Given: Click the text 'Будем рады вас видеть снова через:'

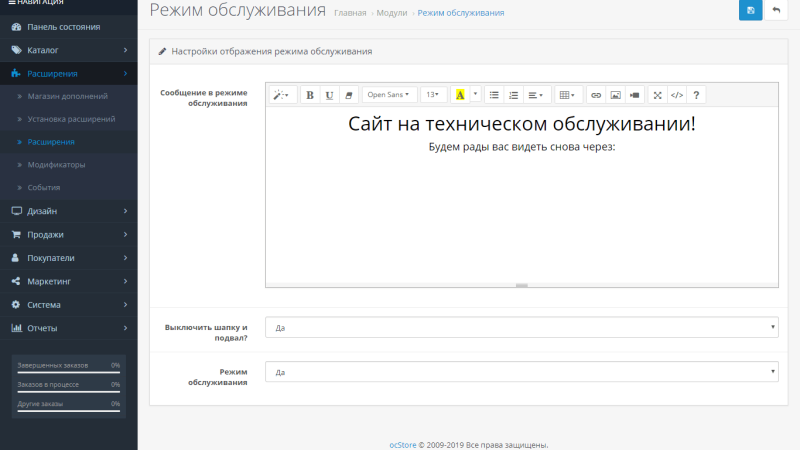Looking at the screenshot, I should point(521,147).
